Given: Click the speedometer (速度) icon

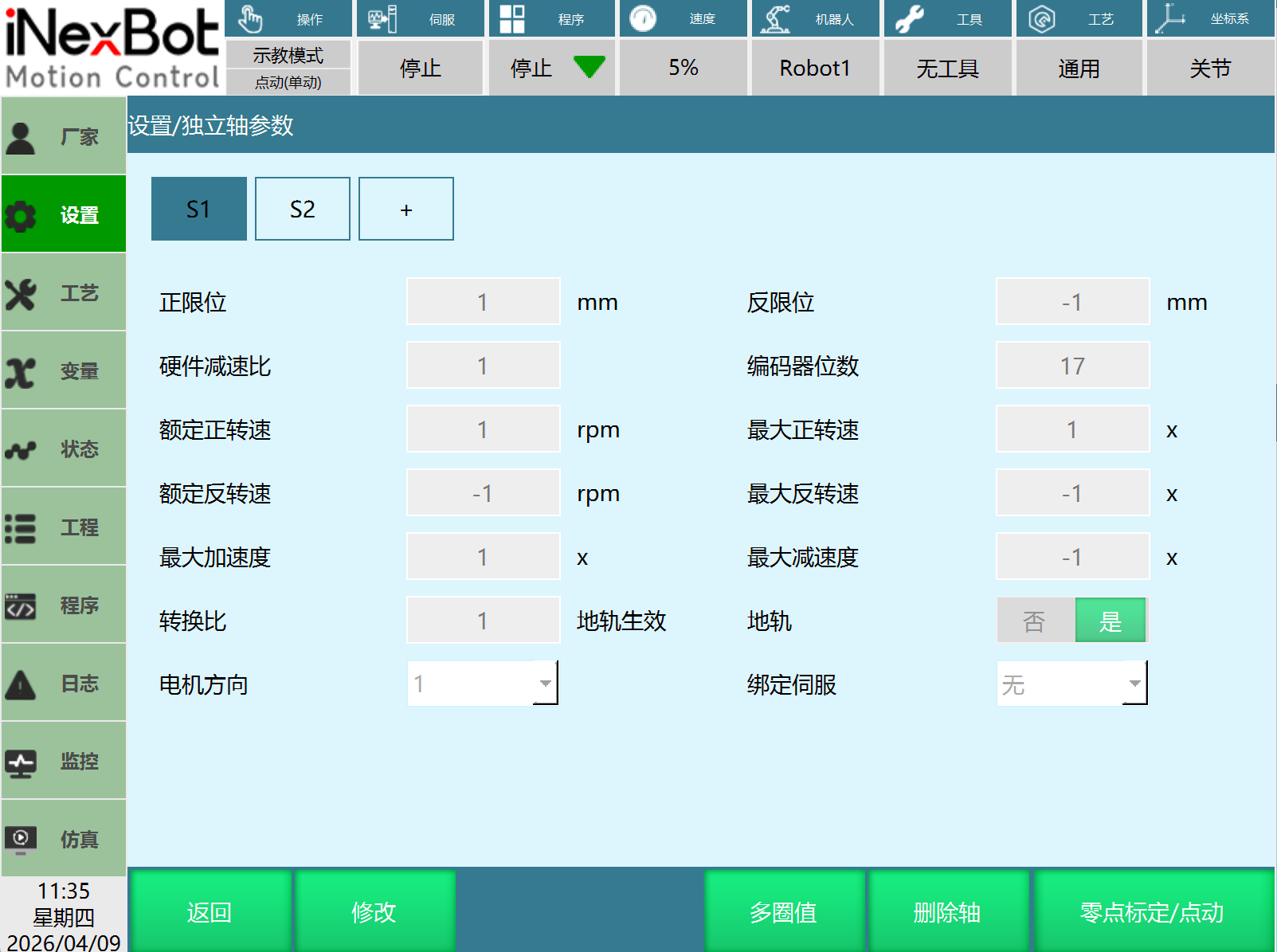Looking at the screenshot, I should point(643,19).
